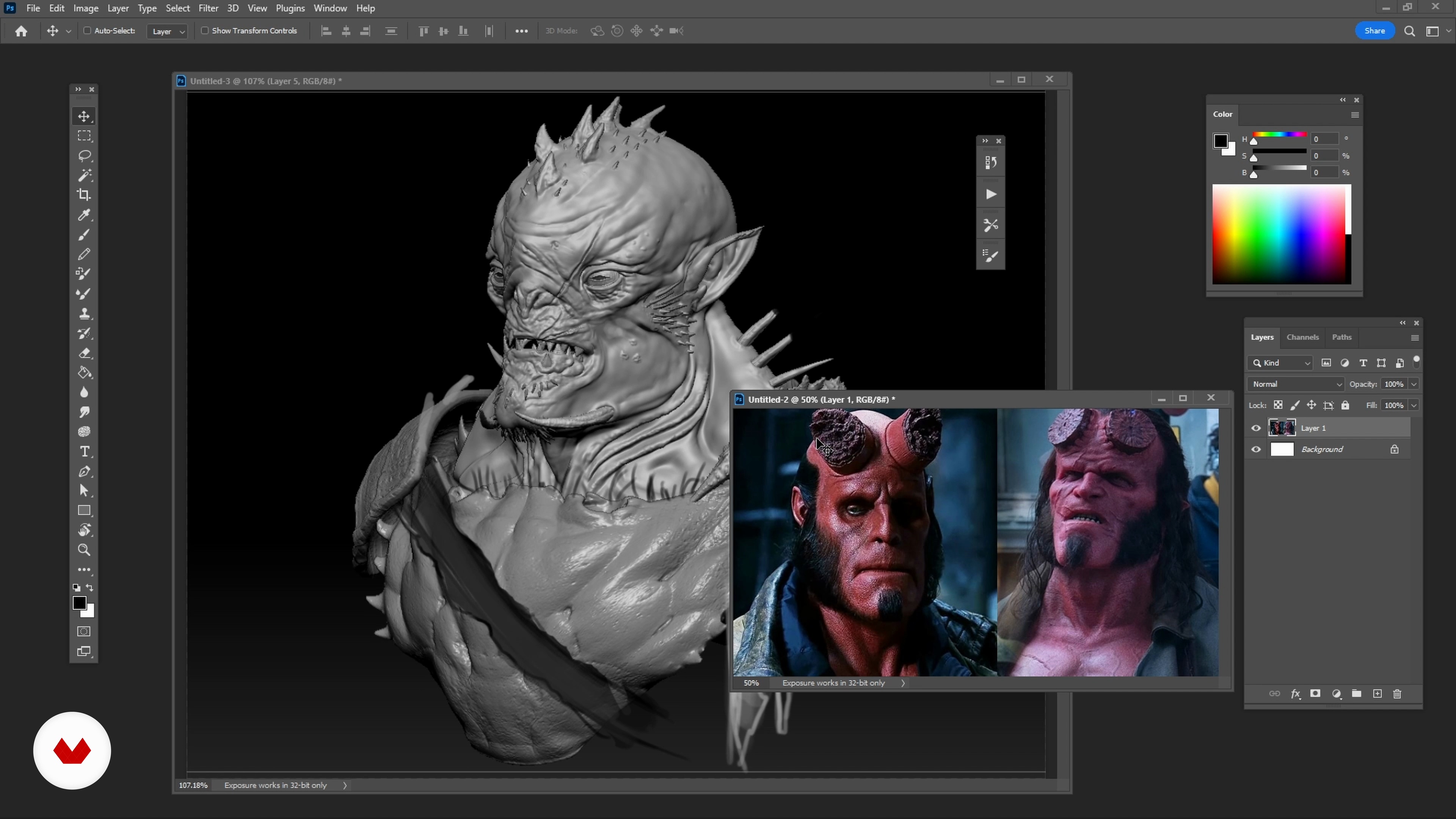Hide Layer 1 using its eye icon

(x=1256, y=428)
